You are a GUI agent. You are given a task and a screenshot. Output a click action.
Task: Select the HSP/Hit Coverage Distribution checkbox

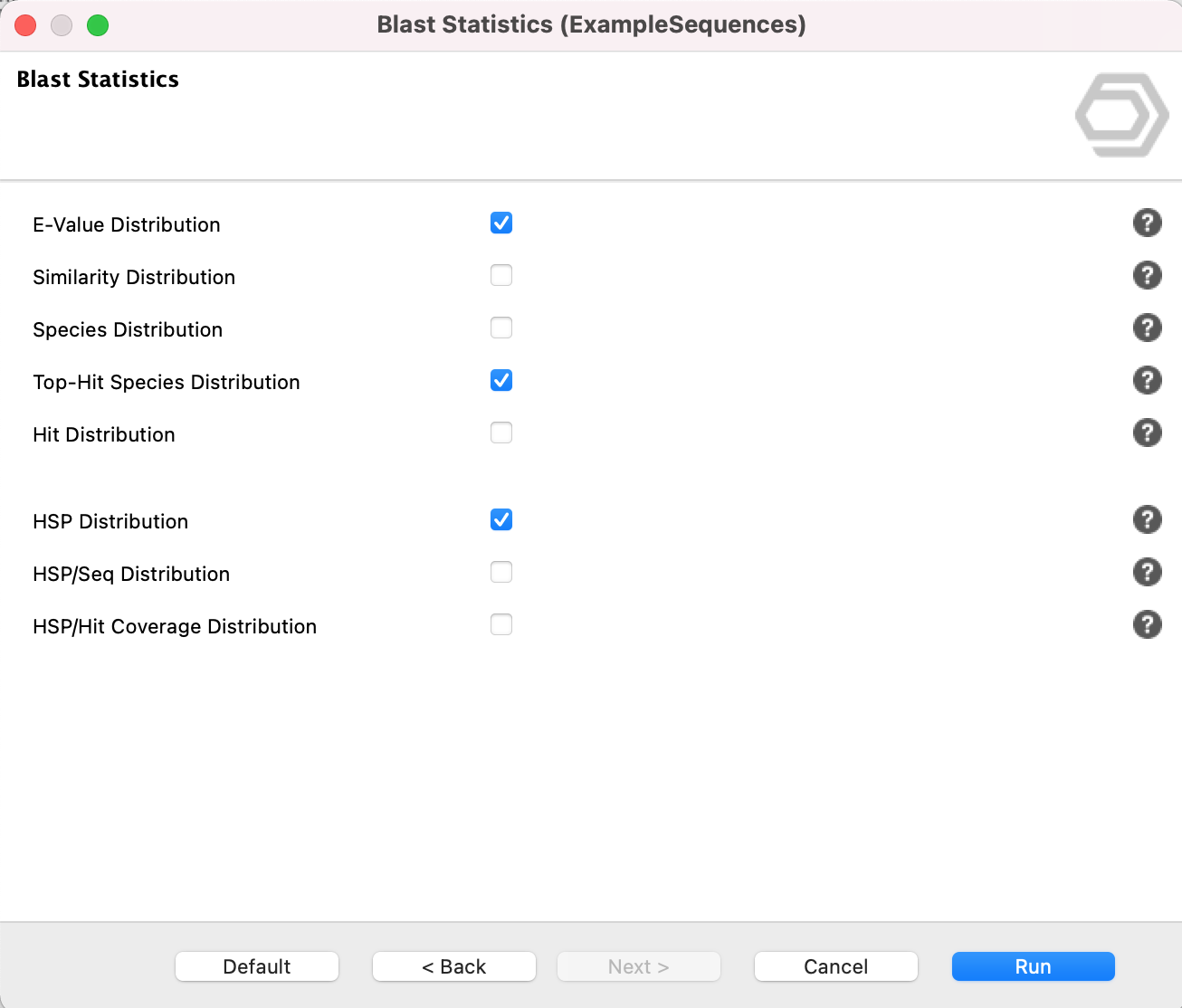(x=501, y=624)
